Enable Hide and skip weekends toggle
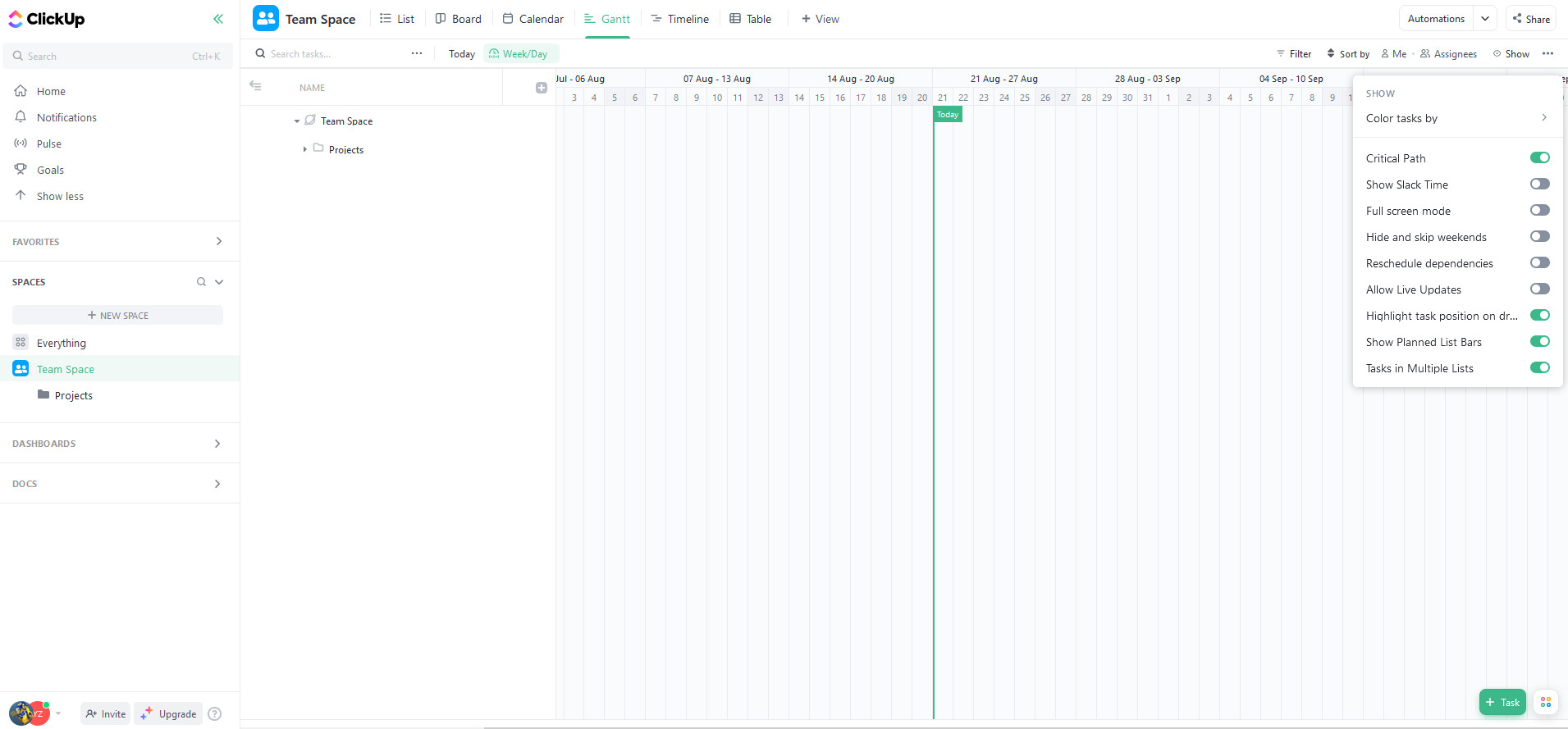1568x729 pixels. pos(1539,236)
